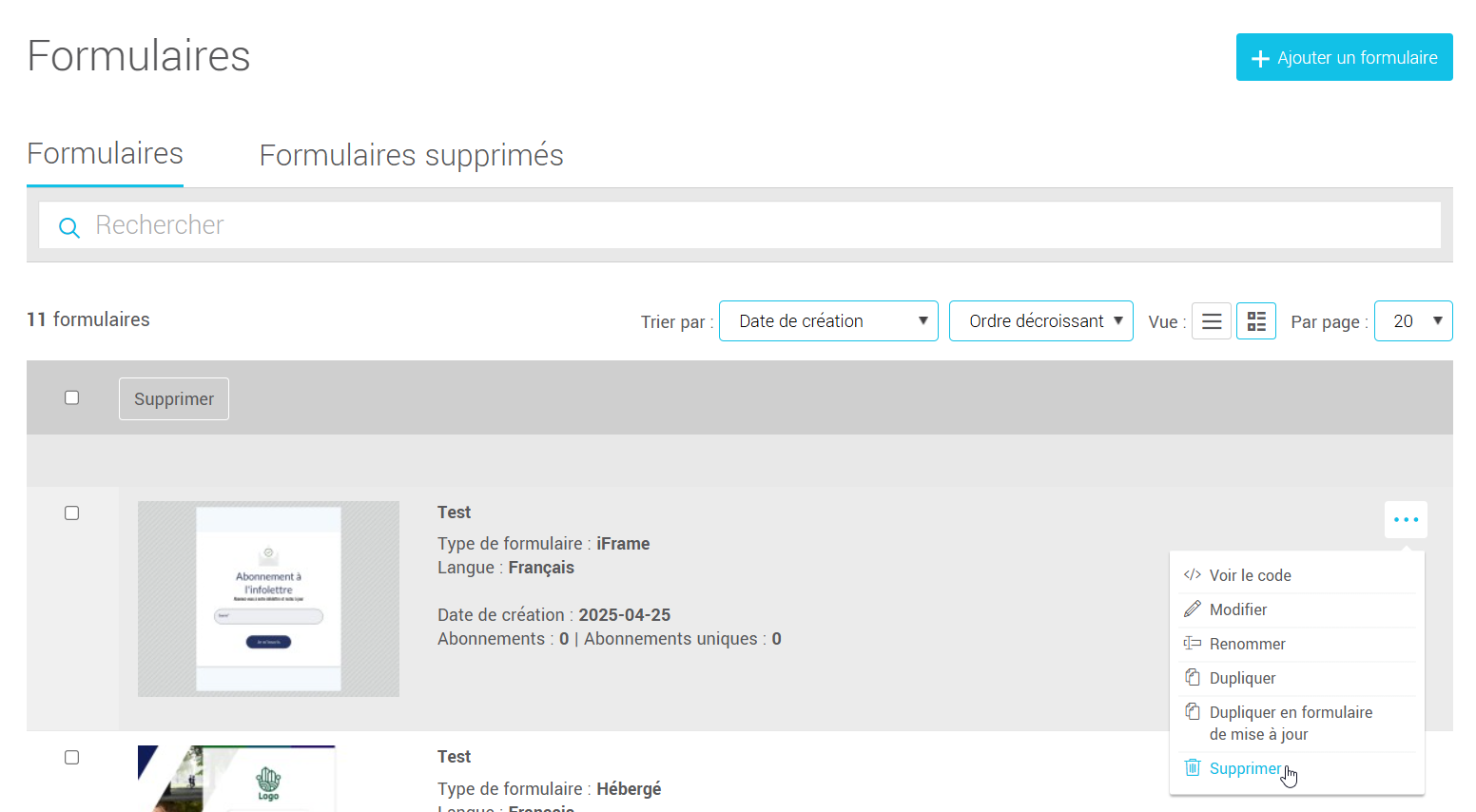Check the checkbox of the second Test form
Viewport: 1476px width, 812px height.
point(71,757)
